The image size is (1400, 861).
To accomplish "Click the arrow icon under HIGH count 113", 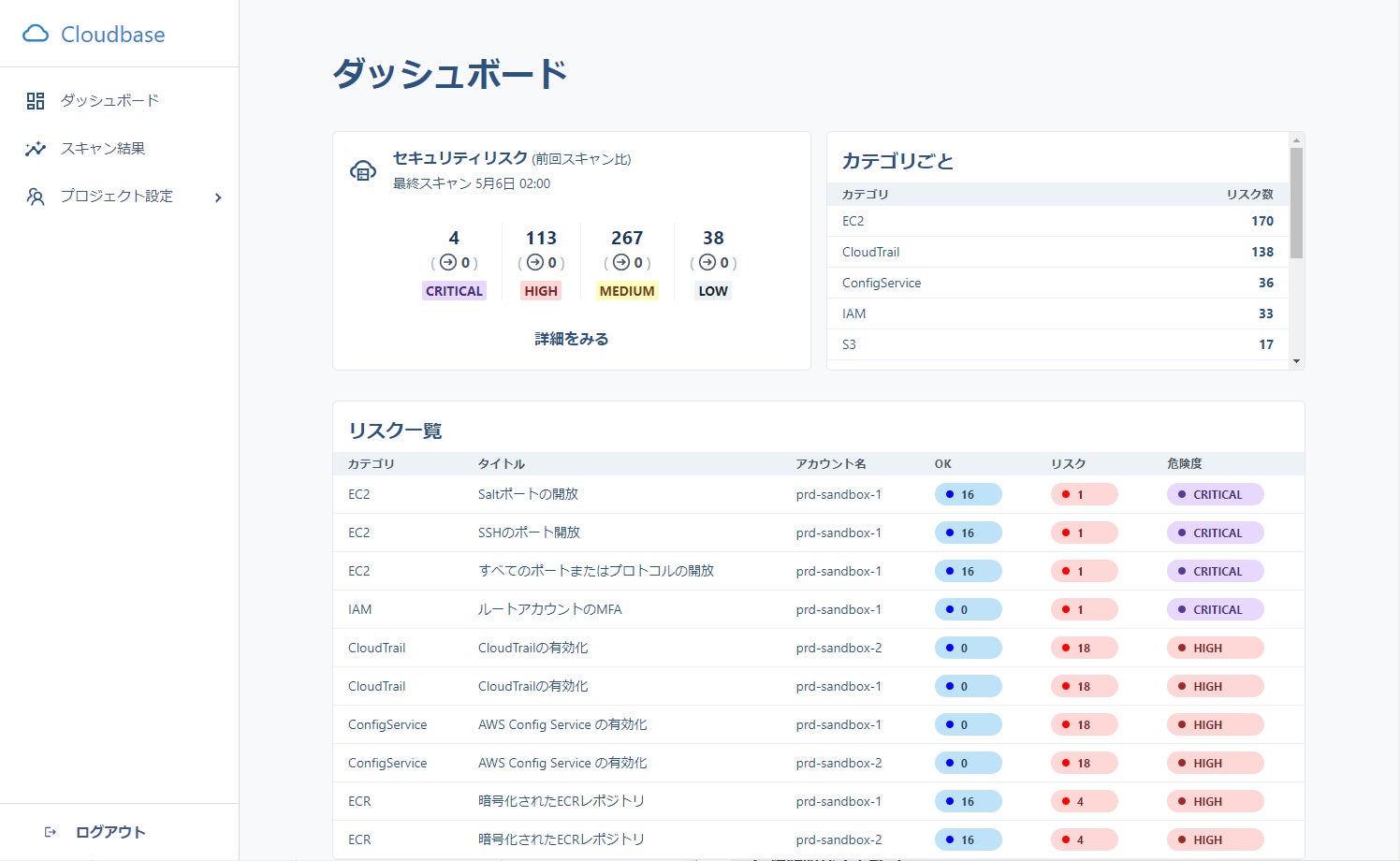I will (x=535, y=263).
